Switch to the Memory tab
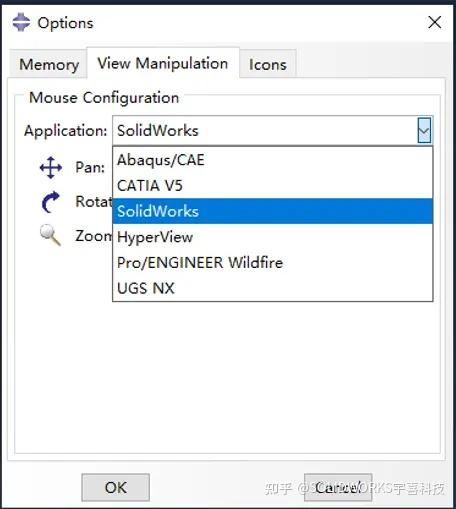Viewport: 456px width, 509px height. tap(49, 64)
